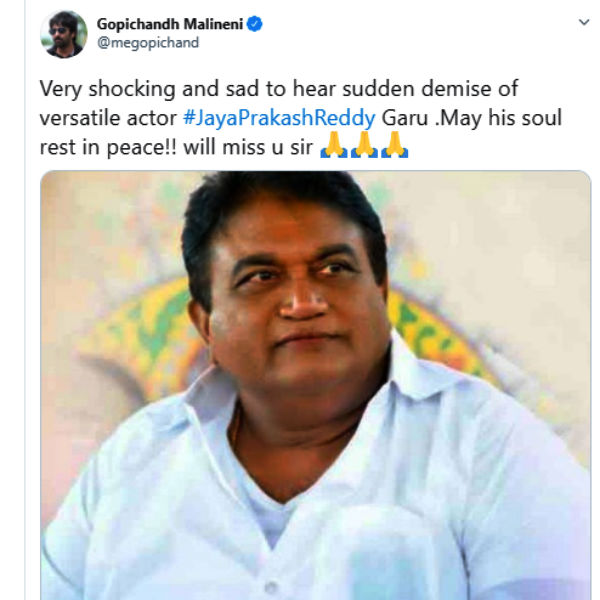The height and width of the screenshot is (600, 600).
Task: Click the middle folded hands emoji
Action: (364, 145)
